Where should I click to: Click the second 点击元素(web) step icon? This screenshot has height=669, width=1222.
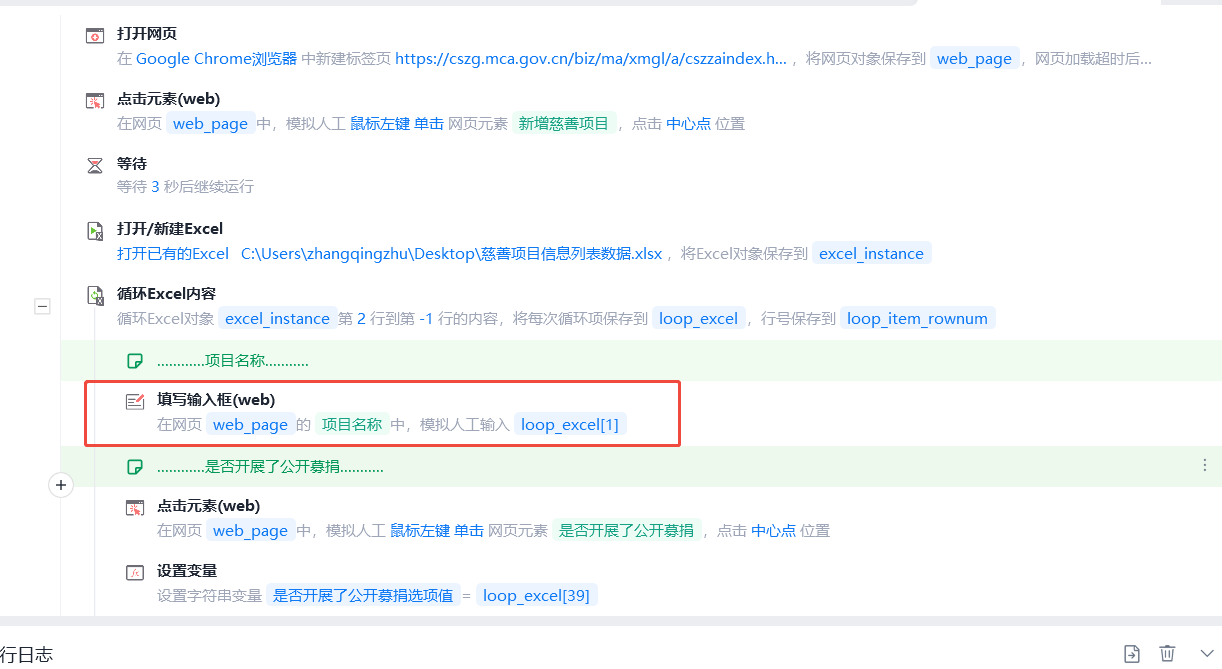click(135, 507)
